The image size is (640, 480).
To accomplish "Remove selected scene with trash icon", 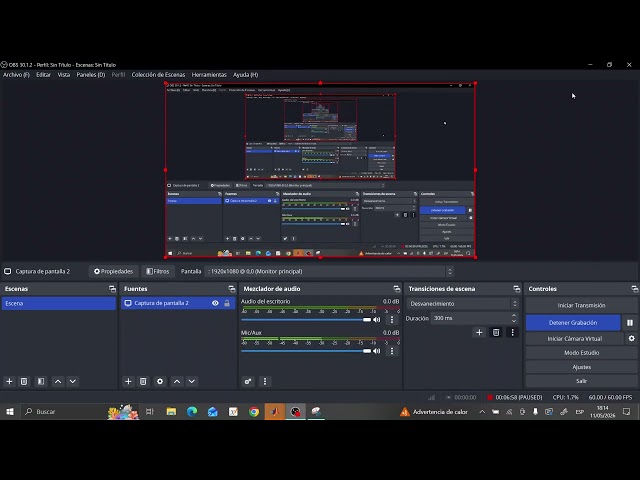I will 24,381.
